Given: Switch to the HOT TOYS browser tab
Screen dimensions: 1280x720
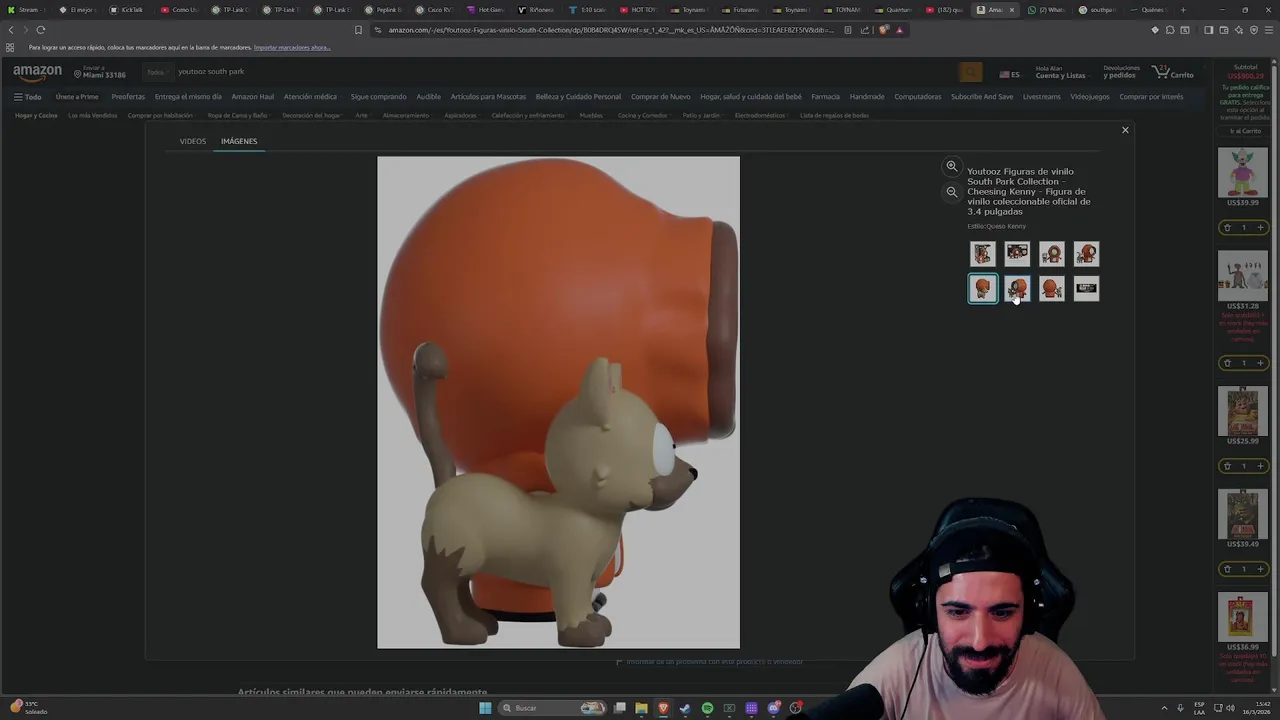Looking at the screenshot, I should [x=638, y=10].
